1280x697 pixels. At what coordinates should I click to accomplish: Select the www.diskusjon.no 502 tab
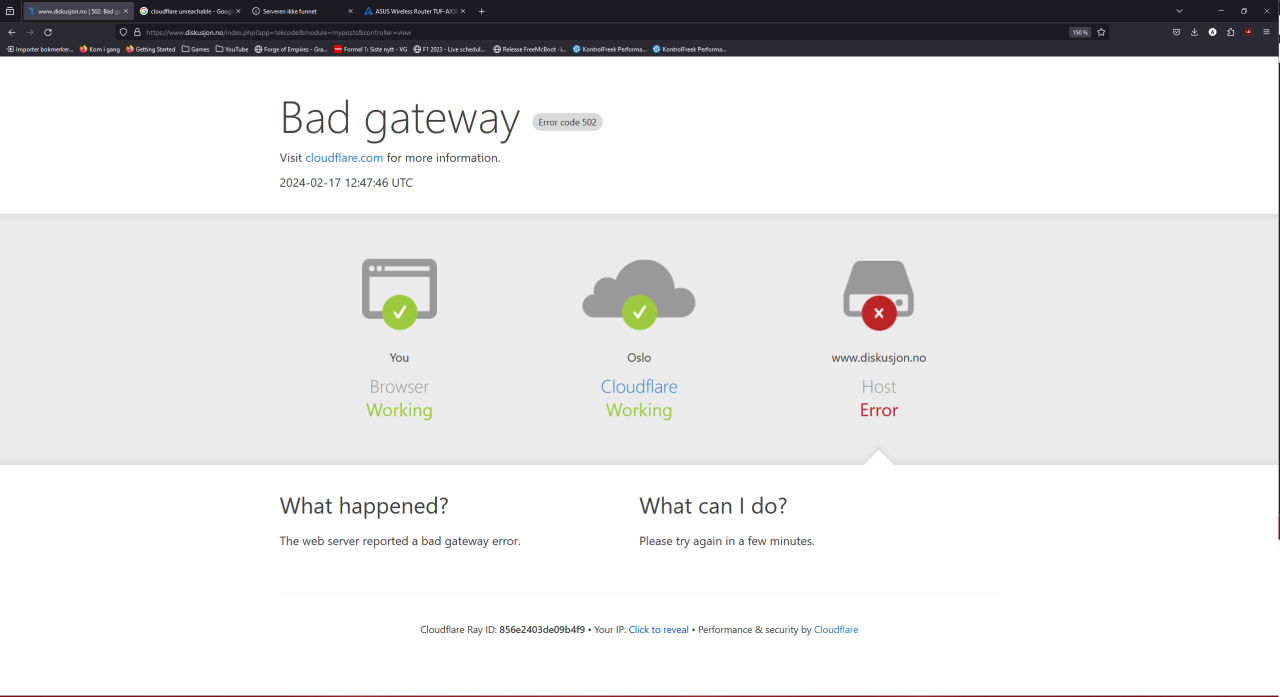(x=77, y=11)
